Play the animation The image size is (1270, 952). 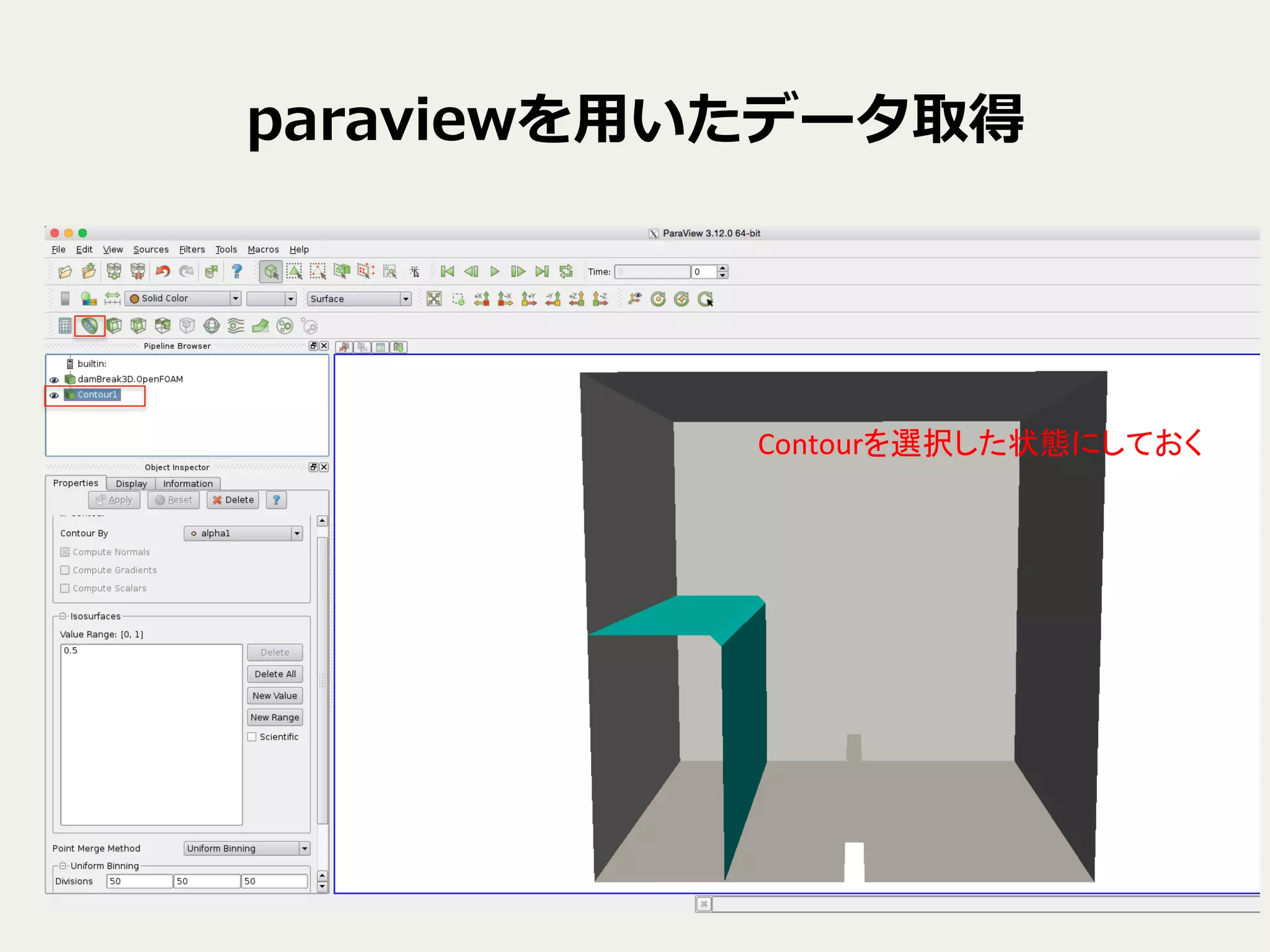click(495, 271)
